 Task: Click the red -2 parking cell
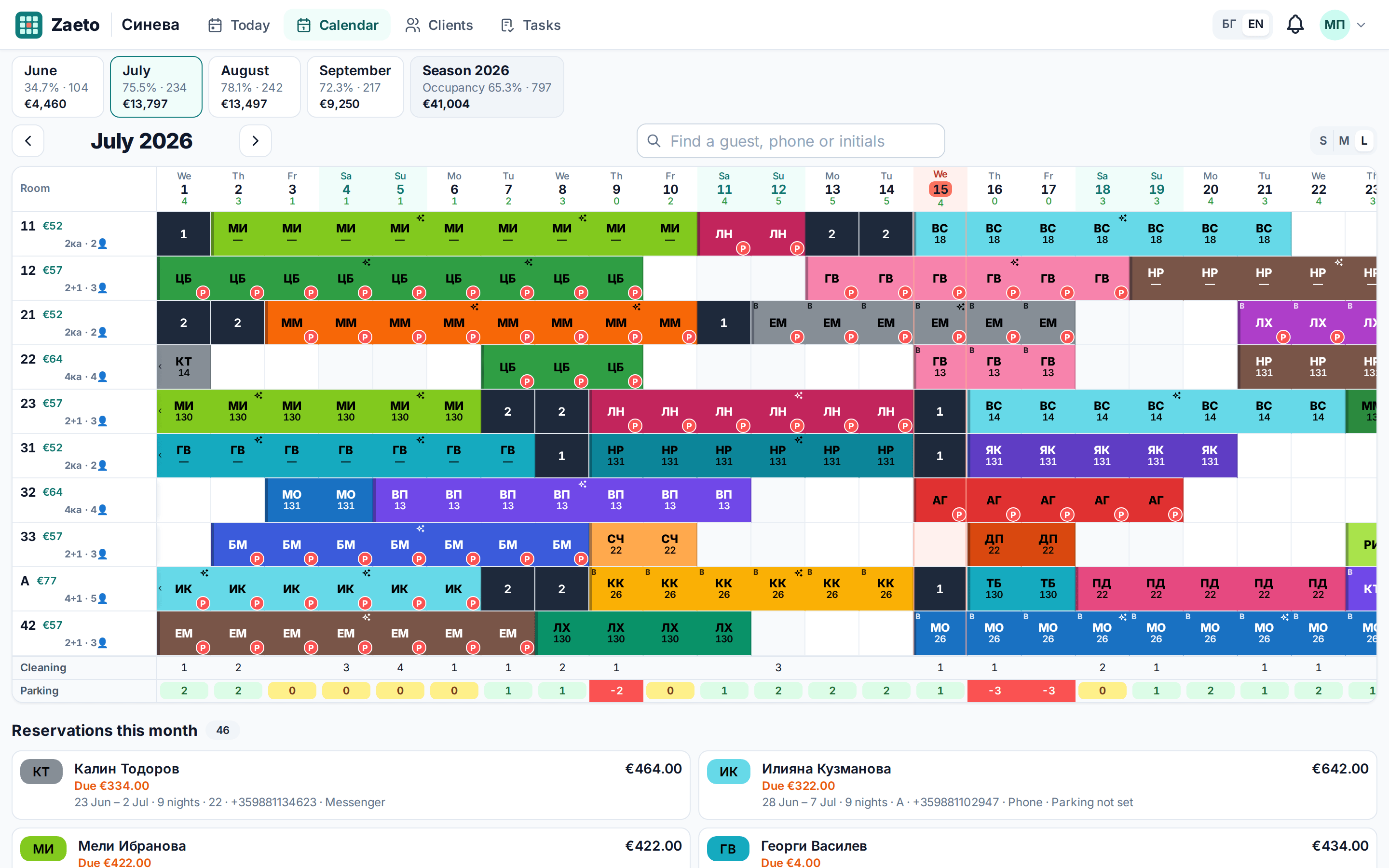(x=616, y=690)
